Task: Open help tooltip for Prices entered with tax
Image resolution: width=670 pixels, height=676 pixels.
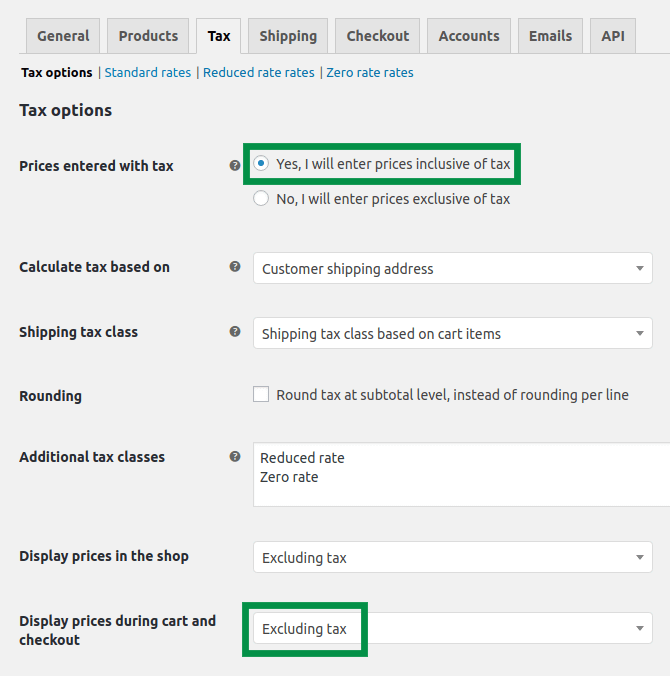Action: tap(235, 165)
